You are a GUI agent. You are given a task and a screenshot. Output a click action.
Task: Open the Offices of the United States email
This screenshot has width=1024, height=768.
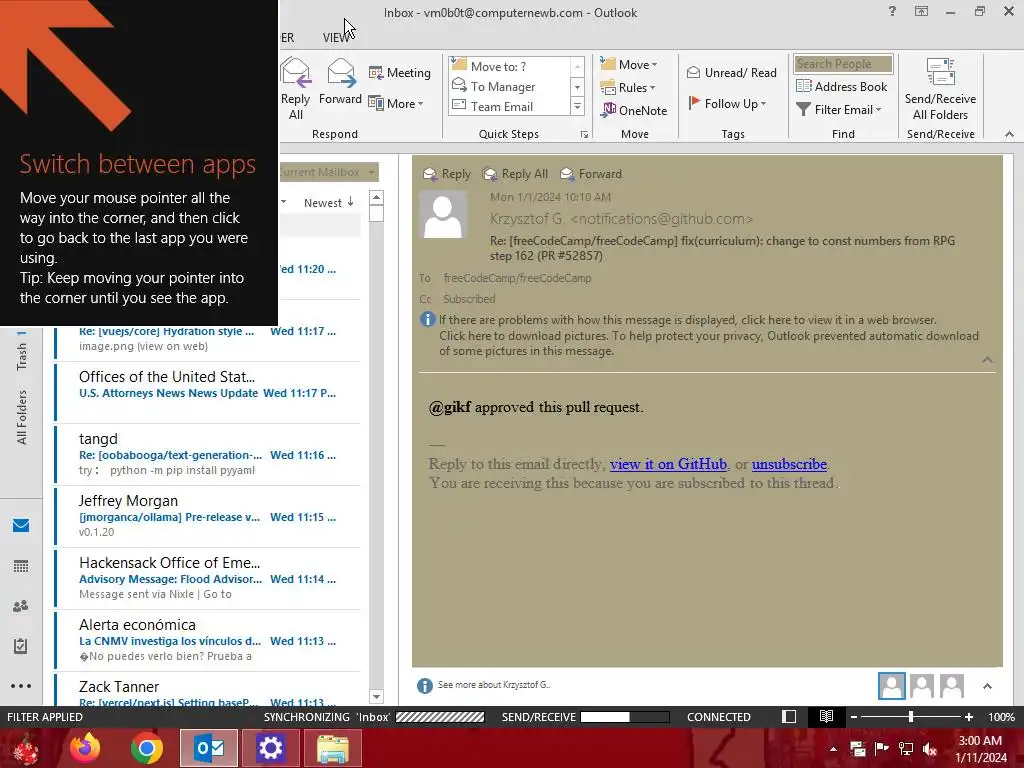click(x=208, y=392)
